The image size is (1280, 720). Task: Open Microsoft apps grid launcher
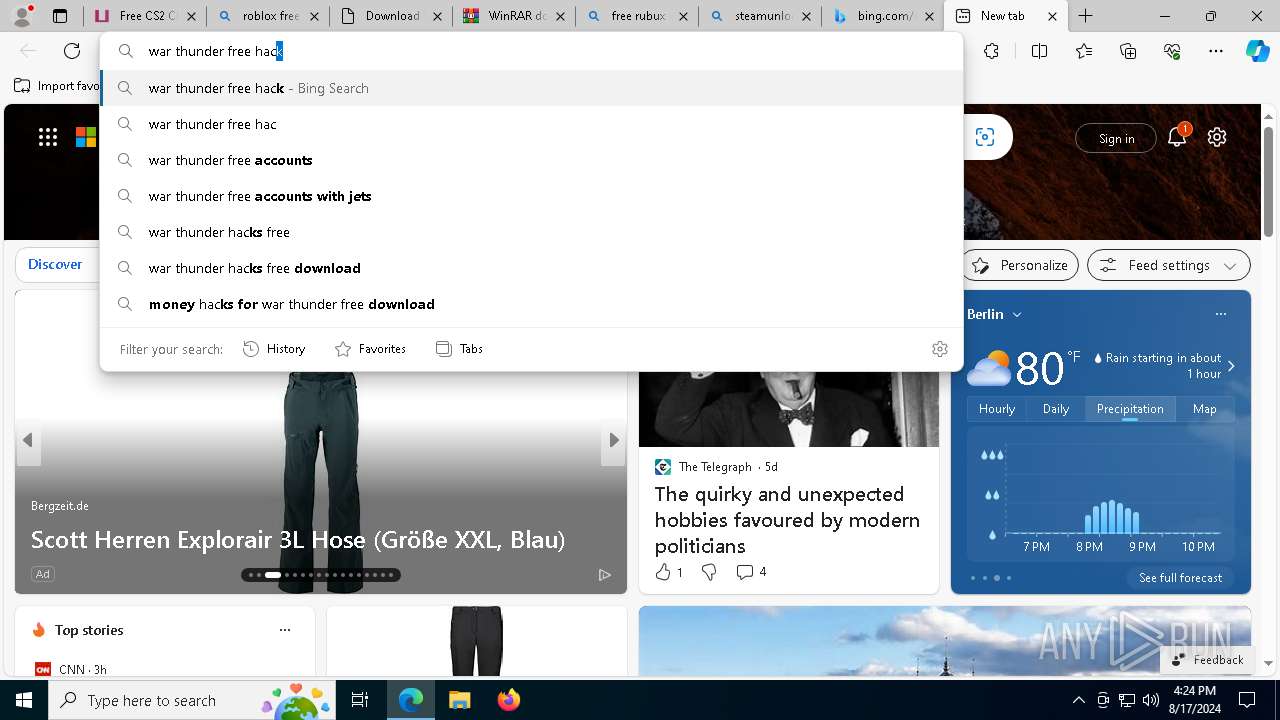tap(48, 137)
